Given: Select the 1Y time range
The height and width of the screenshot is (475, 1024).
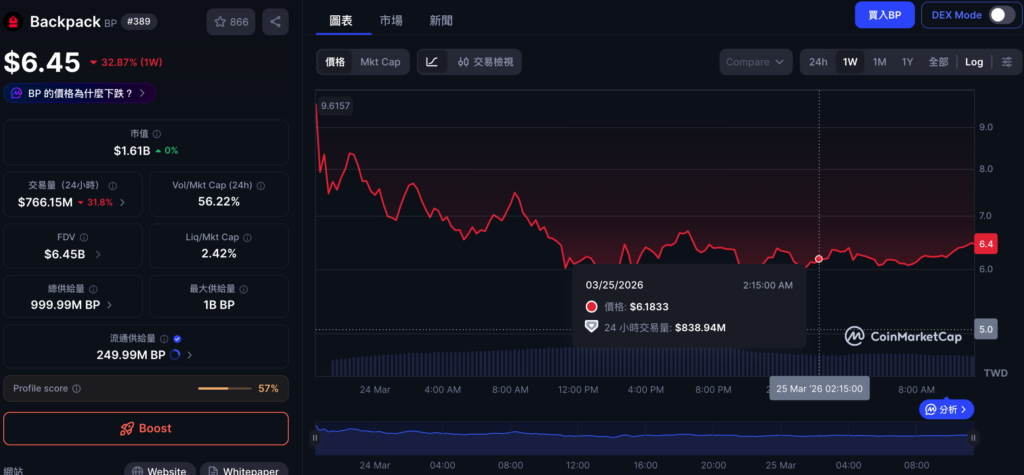Looking at the screenshot, I should pyautogui.click(x=907, y=62).
